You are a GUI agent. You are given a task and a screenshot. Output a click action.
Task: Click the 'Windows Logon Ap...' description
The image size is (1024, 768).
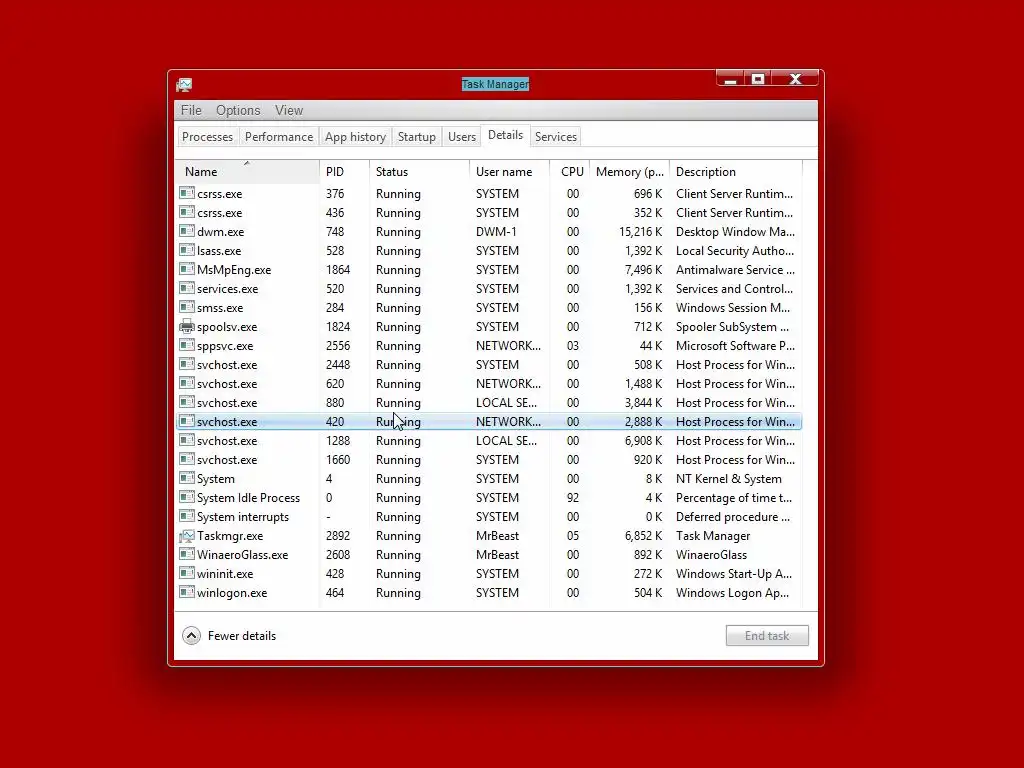[x=732, y=592]
